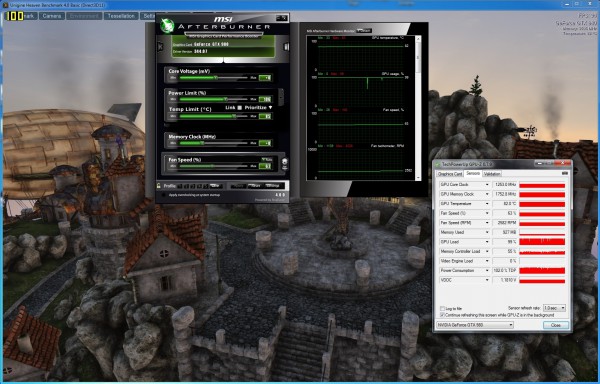Click the MSI Afterburner dragon logo
The width and height of the screenshot is (600, 384).
tap(167, 26)
